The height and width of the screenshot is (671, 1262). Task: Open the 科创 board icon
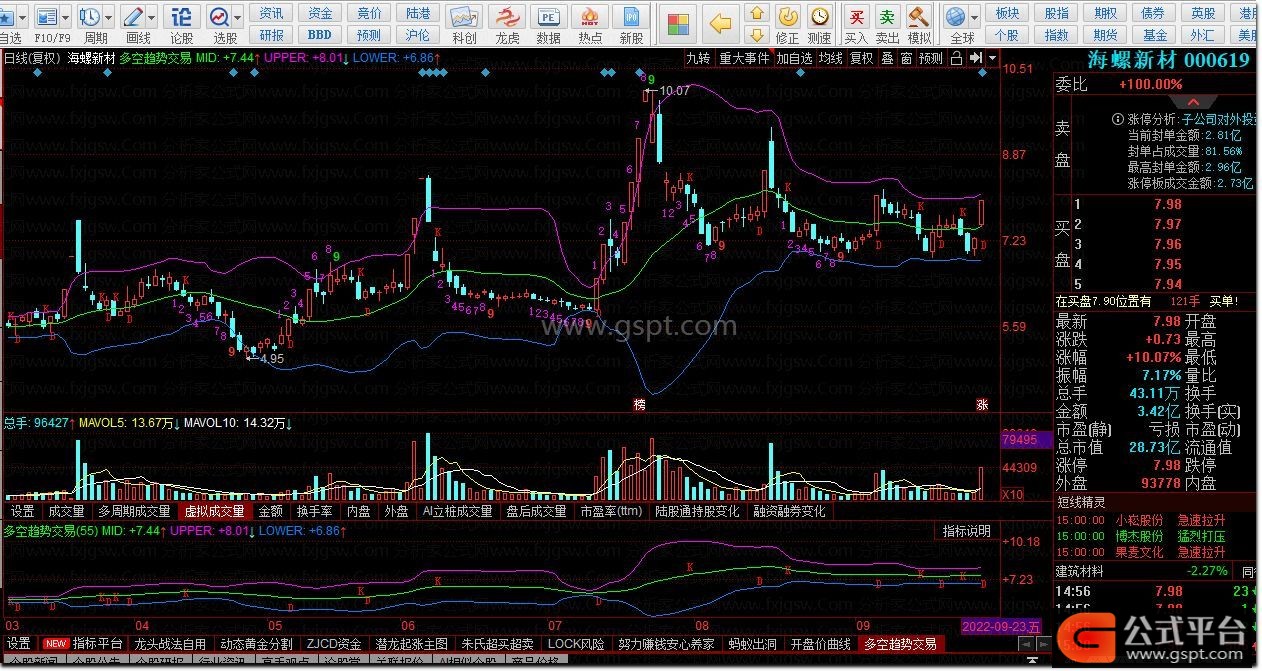click(463, 17)
